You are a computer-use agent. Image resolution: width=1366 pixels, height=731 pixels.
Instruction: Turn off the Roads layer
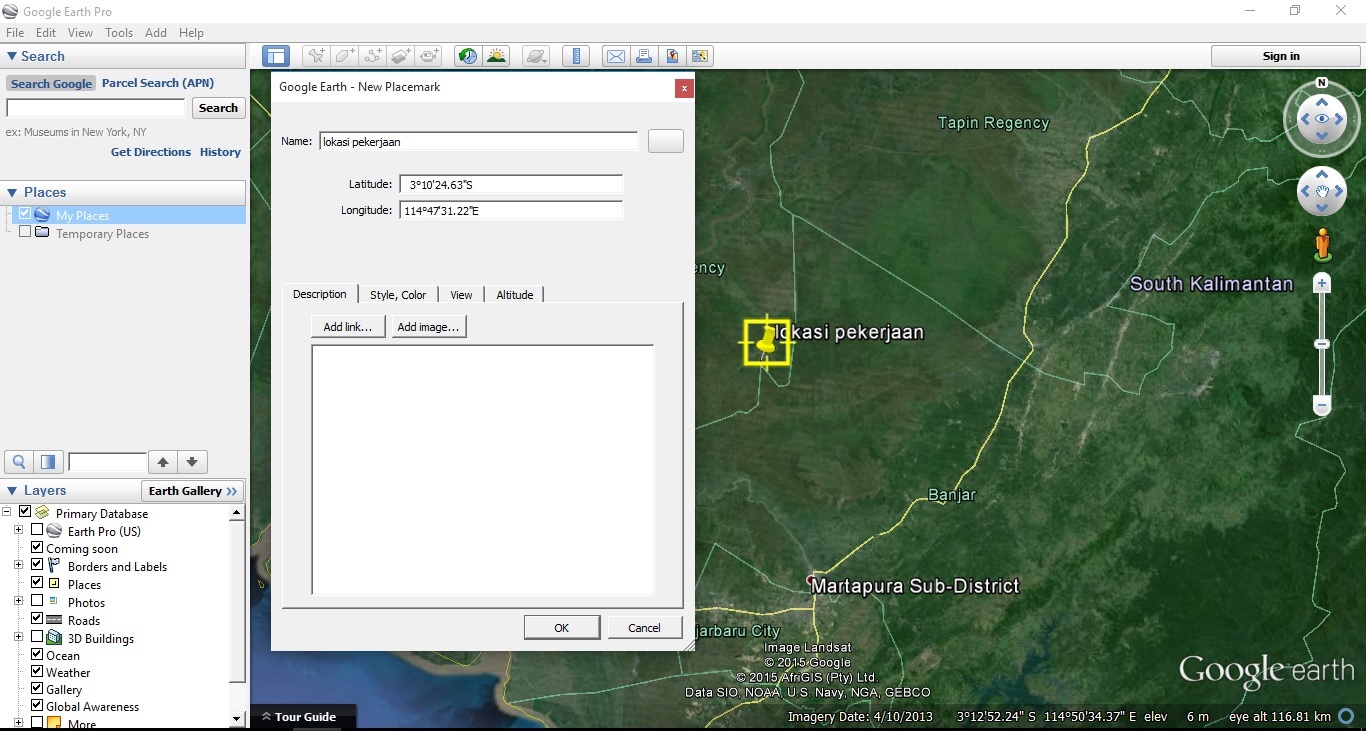37,619
